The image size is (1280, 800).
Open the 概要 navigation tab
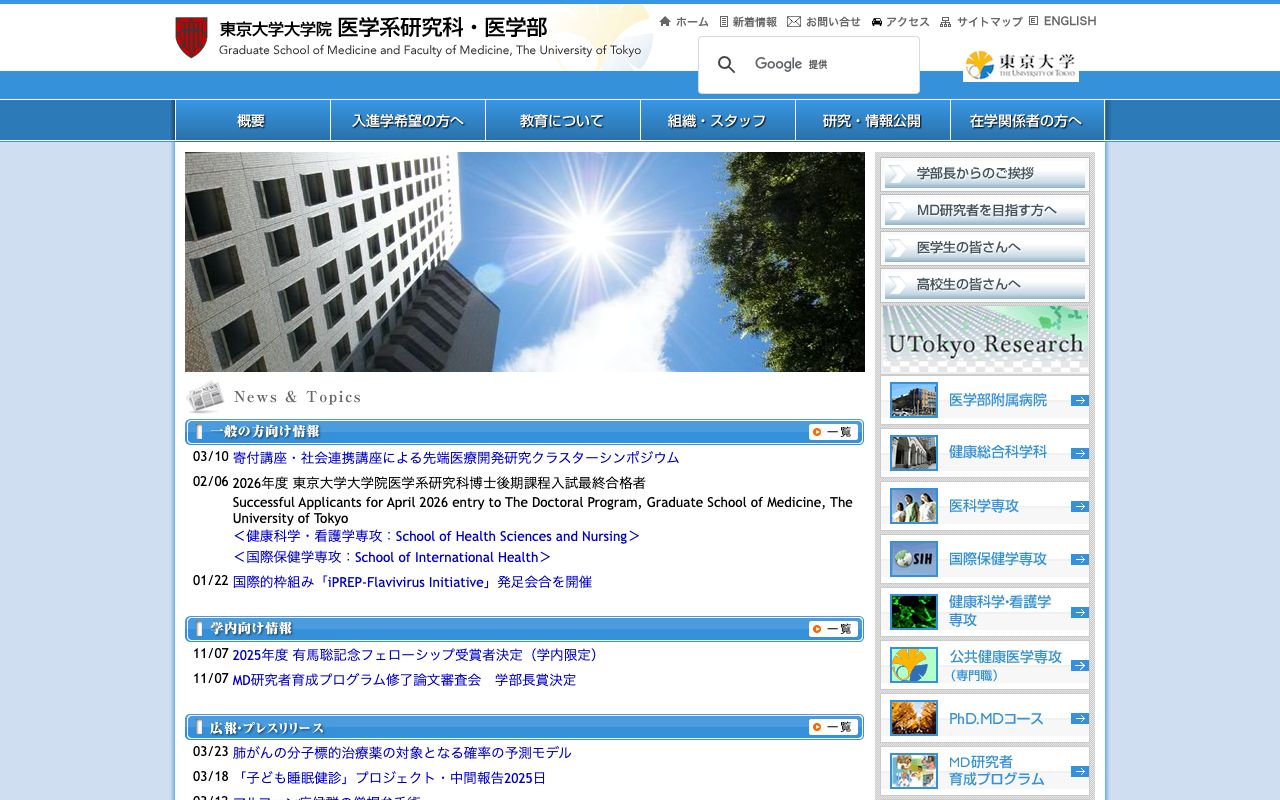[251, 119]
